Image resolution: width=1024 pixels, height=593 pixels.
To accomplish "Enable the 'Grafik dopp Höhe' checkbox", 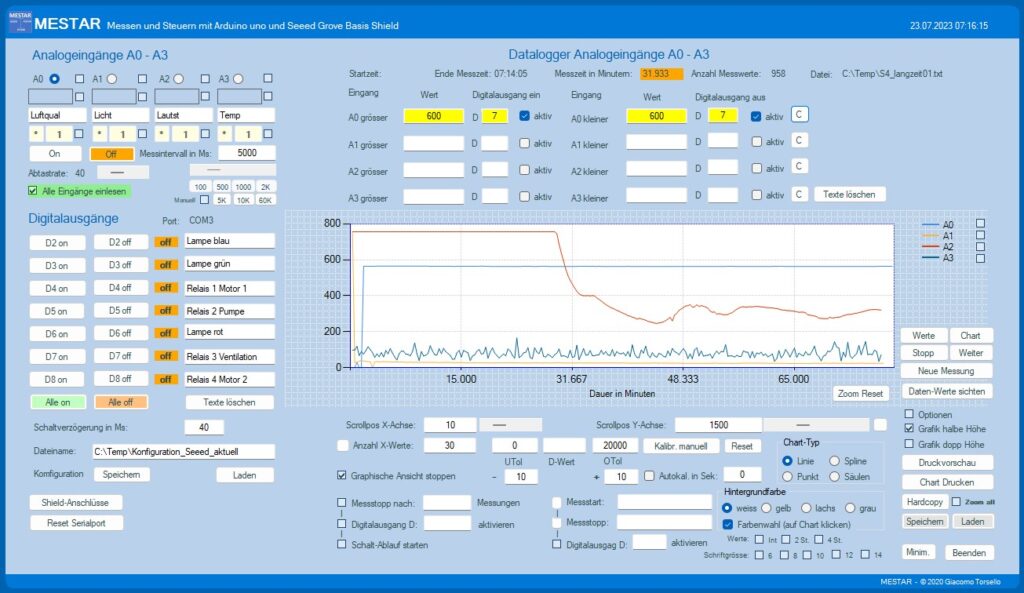I will click(x=909, y=443).
